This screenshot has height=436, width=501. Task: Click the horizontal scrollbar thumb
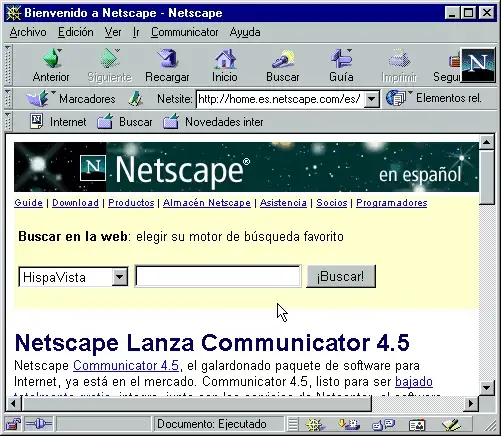click(196, 404)
